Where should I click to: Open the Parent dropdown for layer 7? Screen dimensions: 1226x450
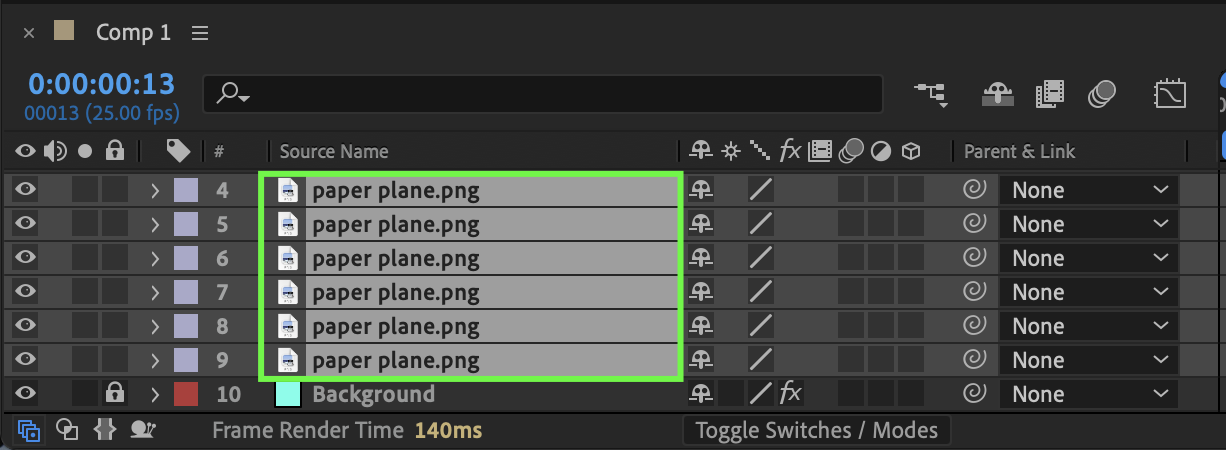[1090, 292]
